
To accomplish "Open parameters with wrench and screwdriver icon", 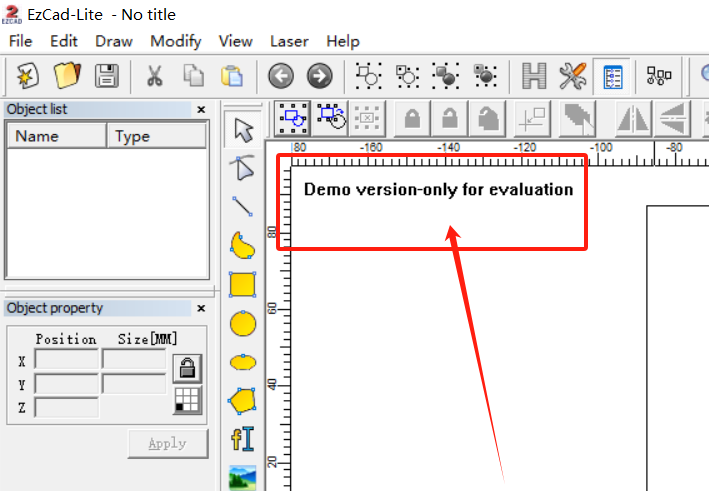I will (x=573, y=76).
